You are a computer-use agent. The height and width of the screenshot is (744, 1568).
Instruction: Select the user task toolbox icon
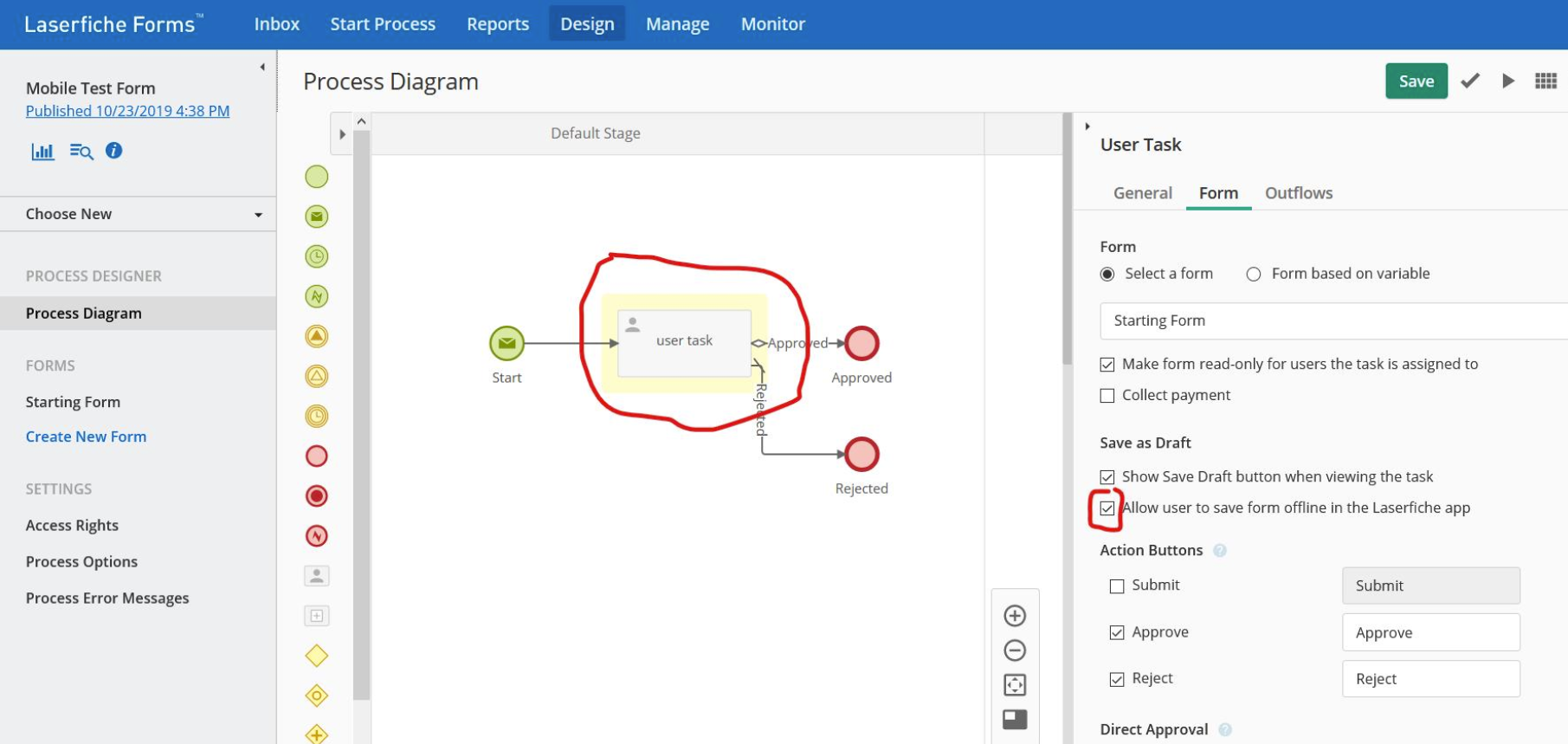(317, 576)
